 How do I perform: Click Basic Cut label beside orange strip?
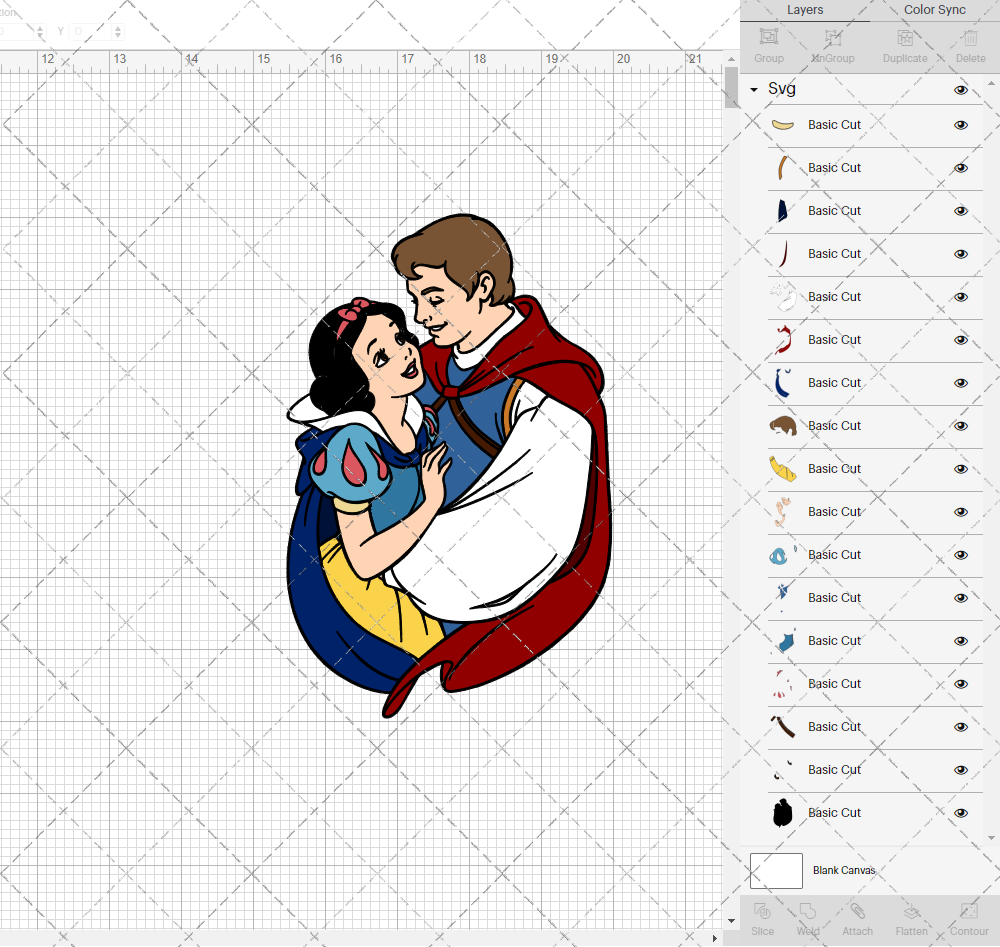834,168
